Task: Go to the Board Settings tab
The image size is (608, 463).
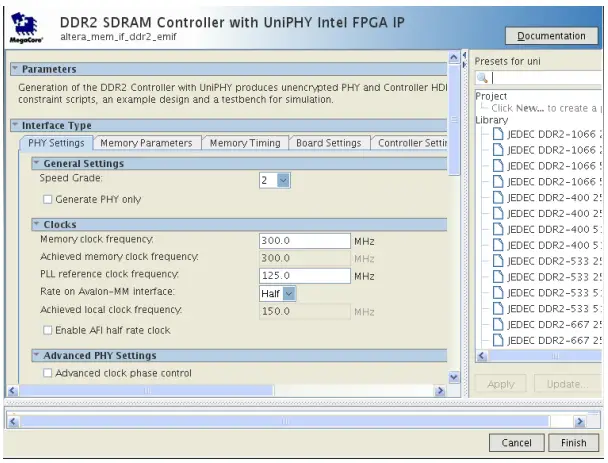Action: point(329,143)
